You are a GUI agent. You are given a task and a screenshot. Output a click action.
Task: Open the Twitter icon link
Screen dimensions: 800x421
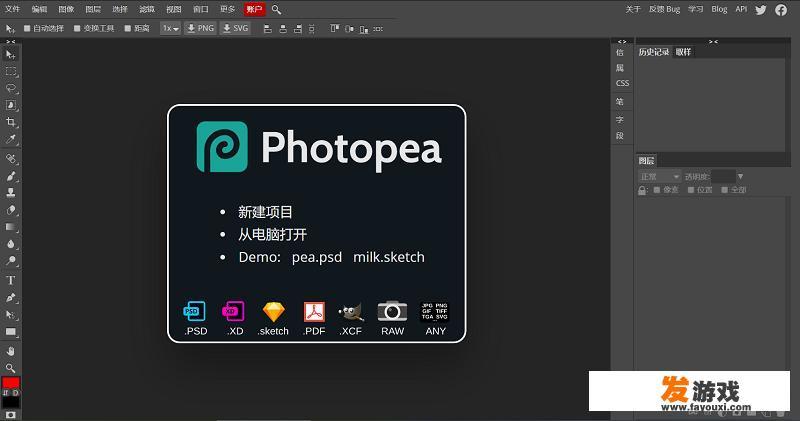coord(761,10)
